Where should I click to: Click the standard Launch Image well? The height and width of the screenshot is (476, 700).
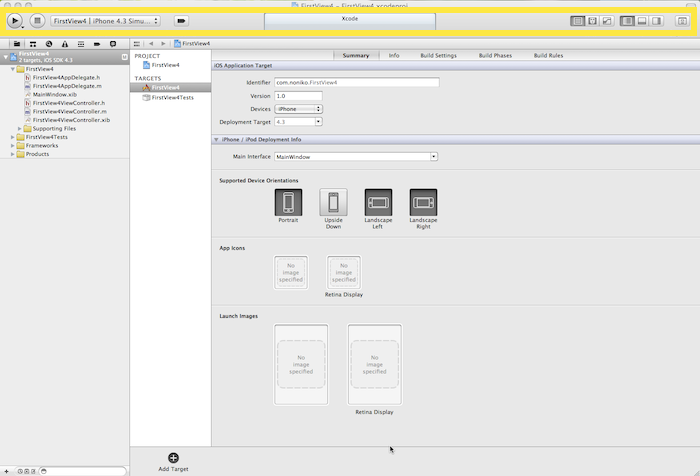301,364
